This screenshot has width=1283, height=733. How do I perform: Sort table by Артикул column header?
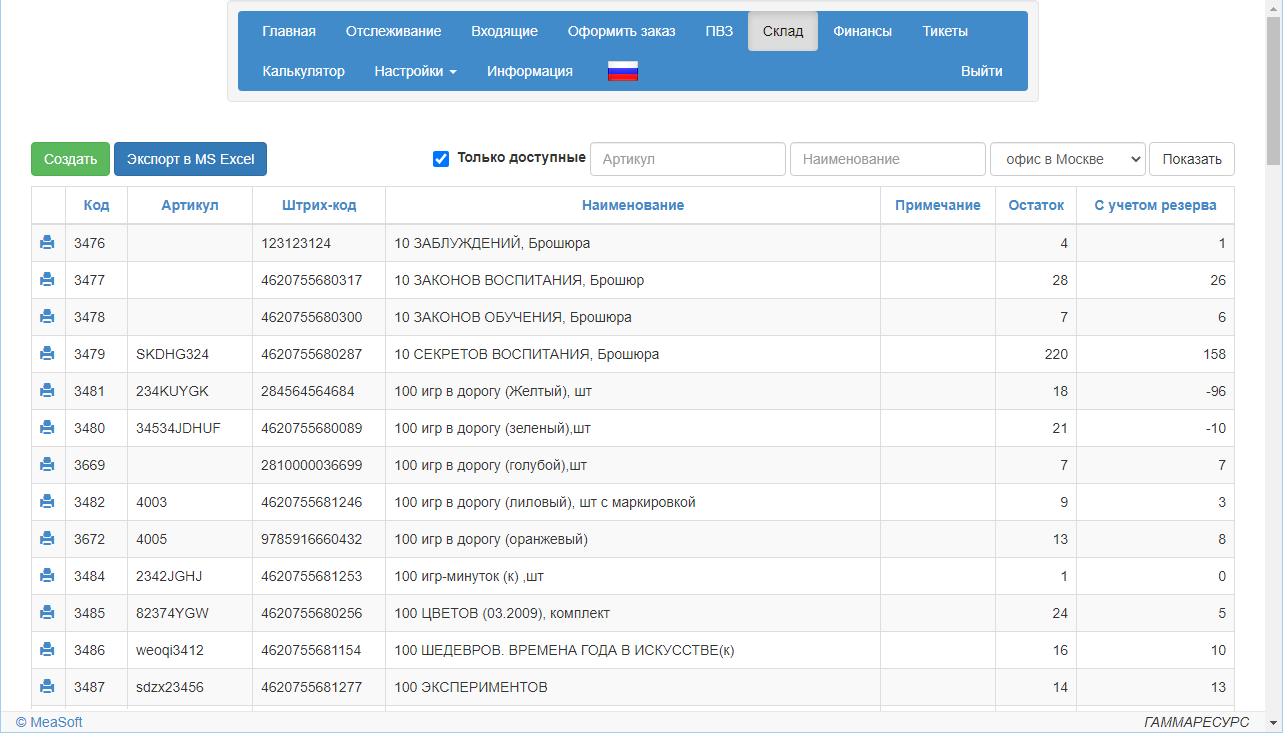190,205
